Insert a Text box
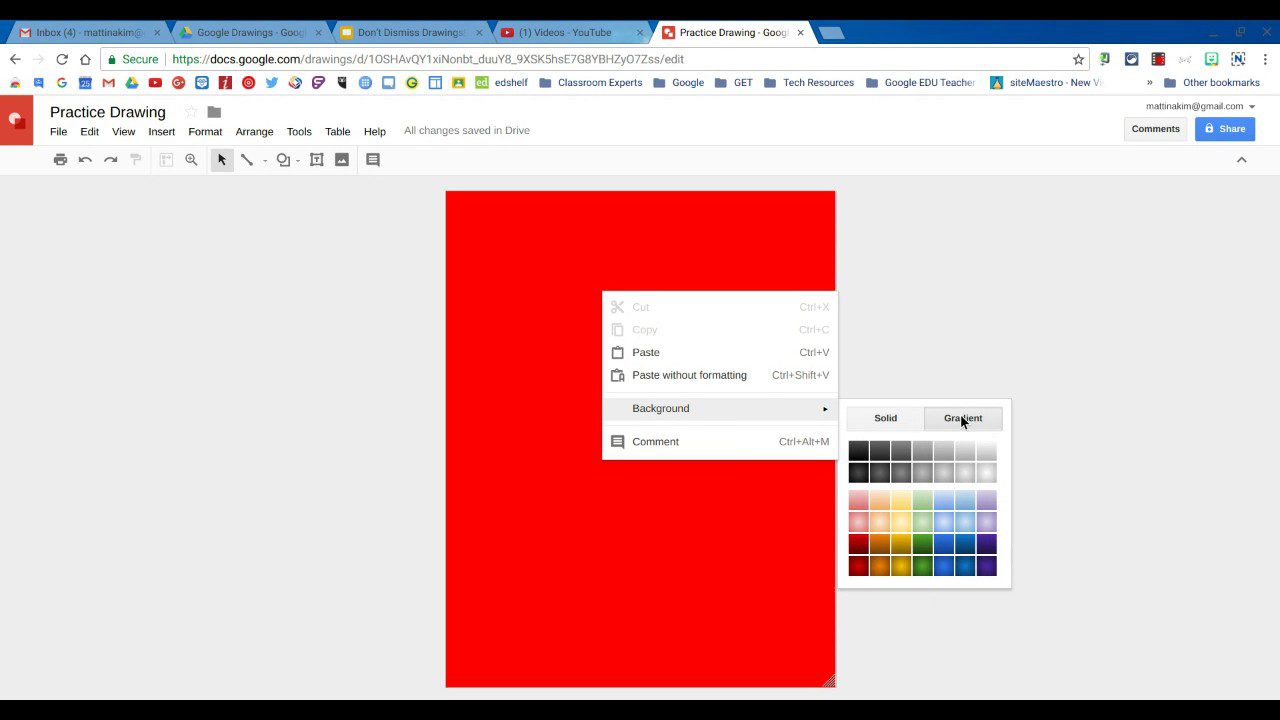 point(317,160)
